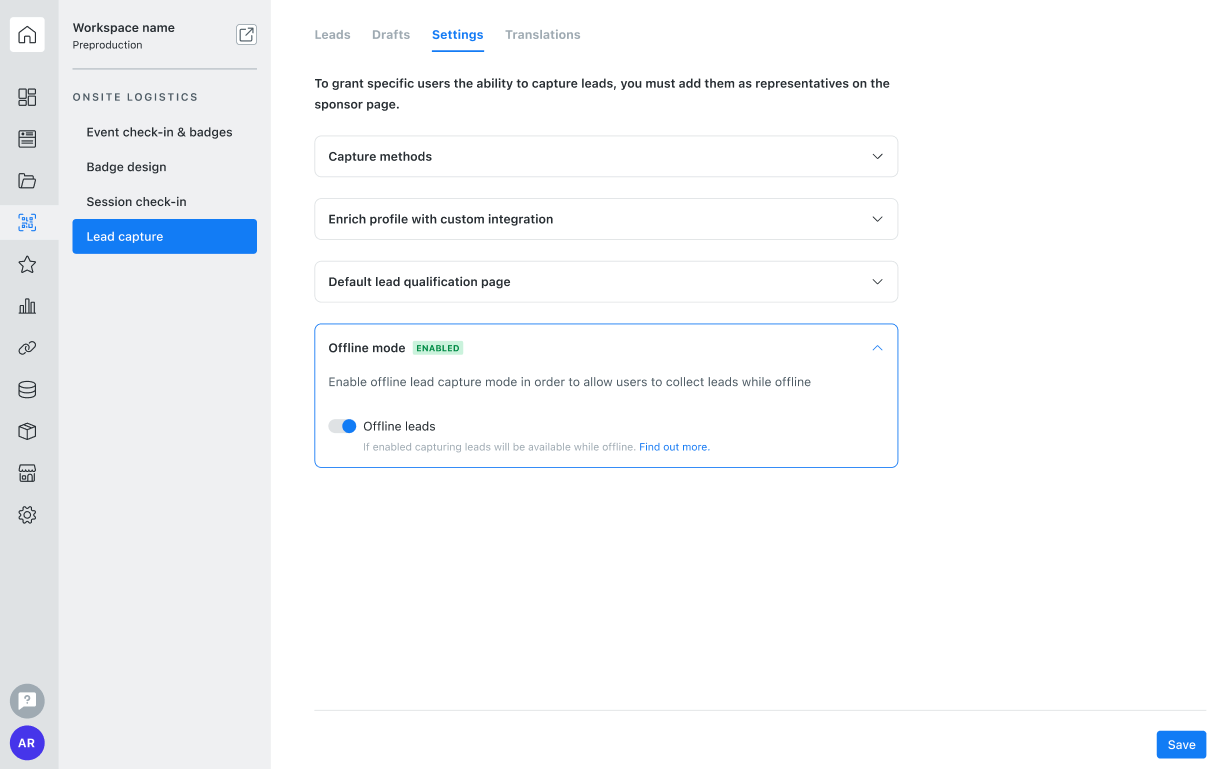
Task: Switch to the Leads tab
Action: pos(332,35)
